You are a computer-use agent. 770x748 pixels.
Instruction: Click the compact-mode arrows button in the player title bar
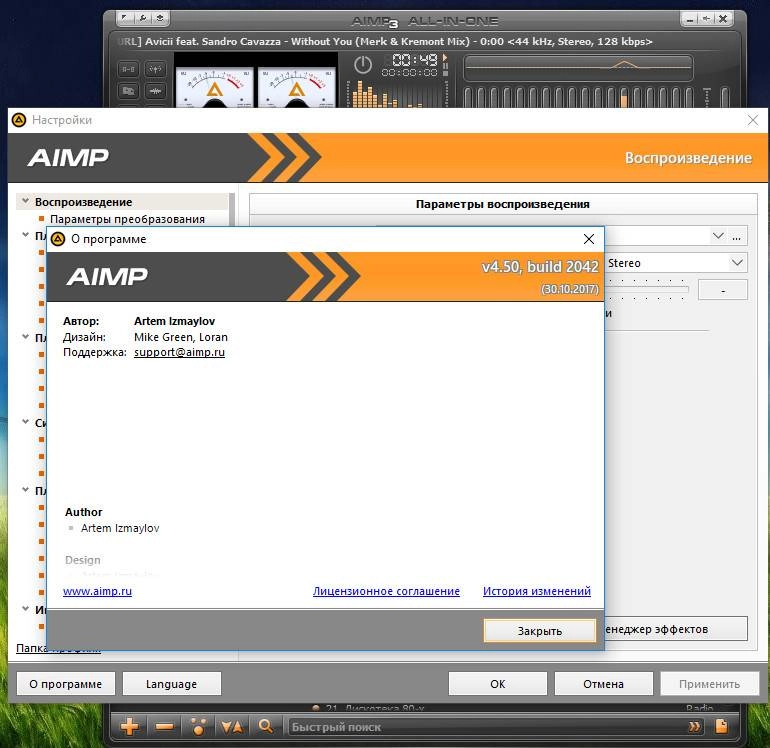click(706, 19)
